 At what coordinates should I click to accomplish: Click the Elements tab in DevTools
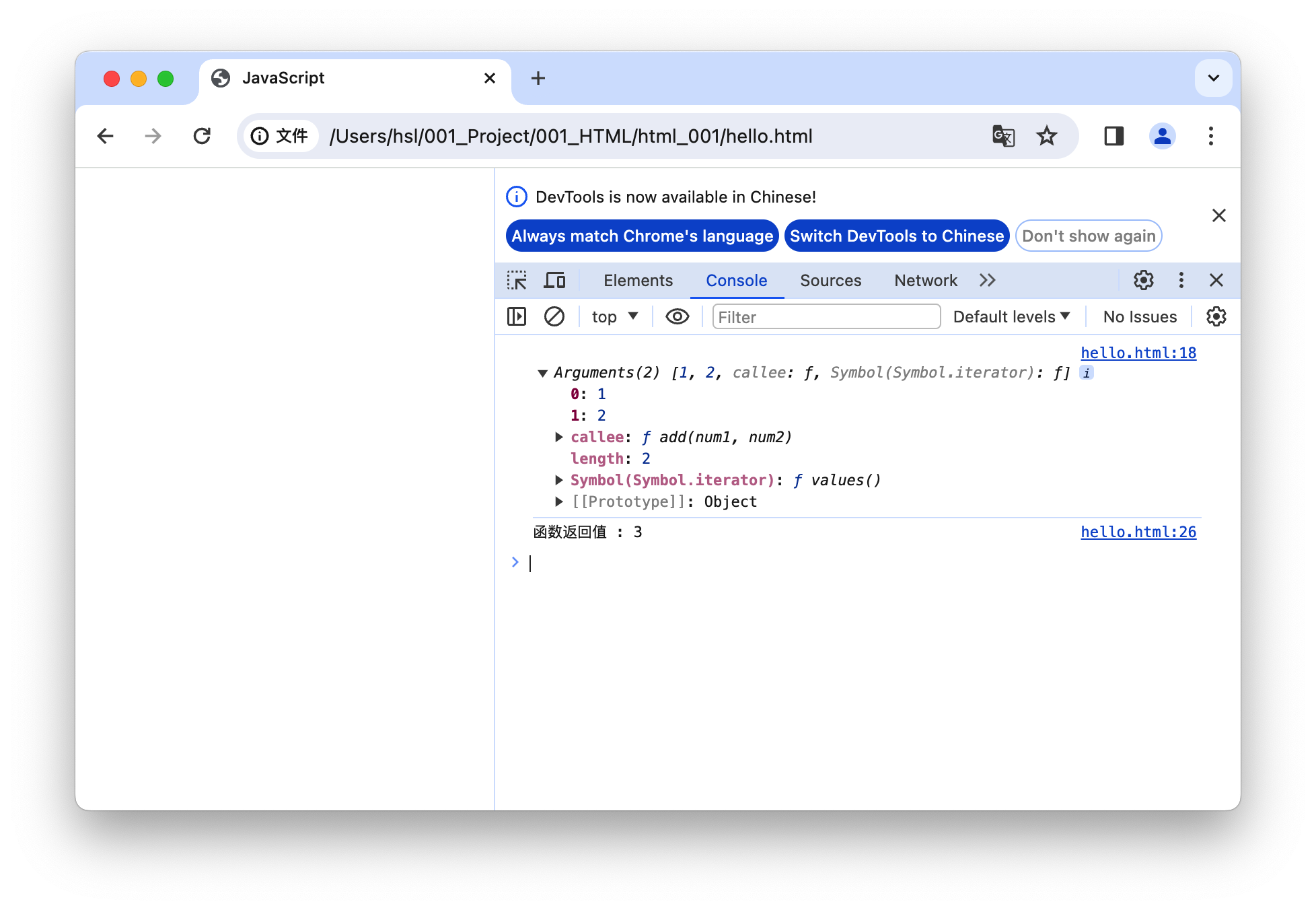[637, 280]
